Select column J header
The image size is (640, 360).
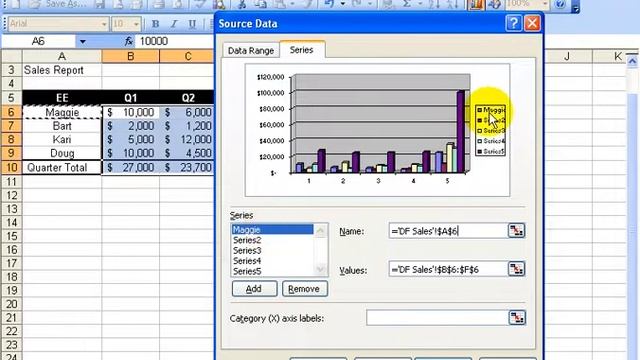pos(567,56)
